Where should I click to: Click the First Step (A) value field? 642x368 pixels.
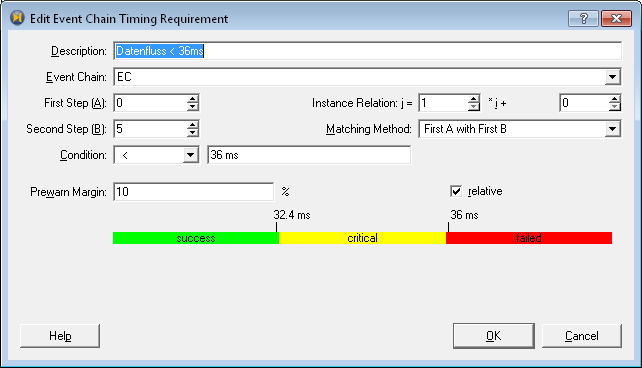click(150, 103)
